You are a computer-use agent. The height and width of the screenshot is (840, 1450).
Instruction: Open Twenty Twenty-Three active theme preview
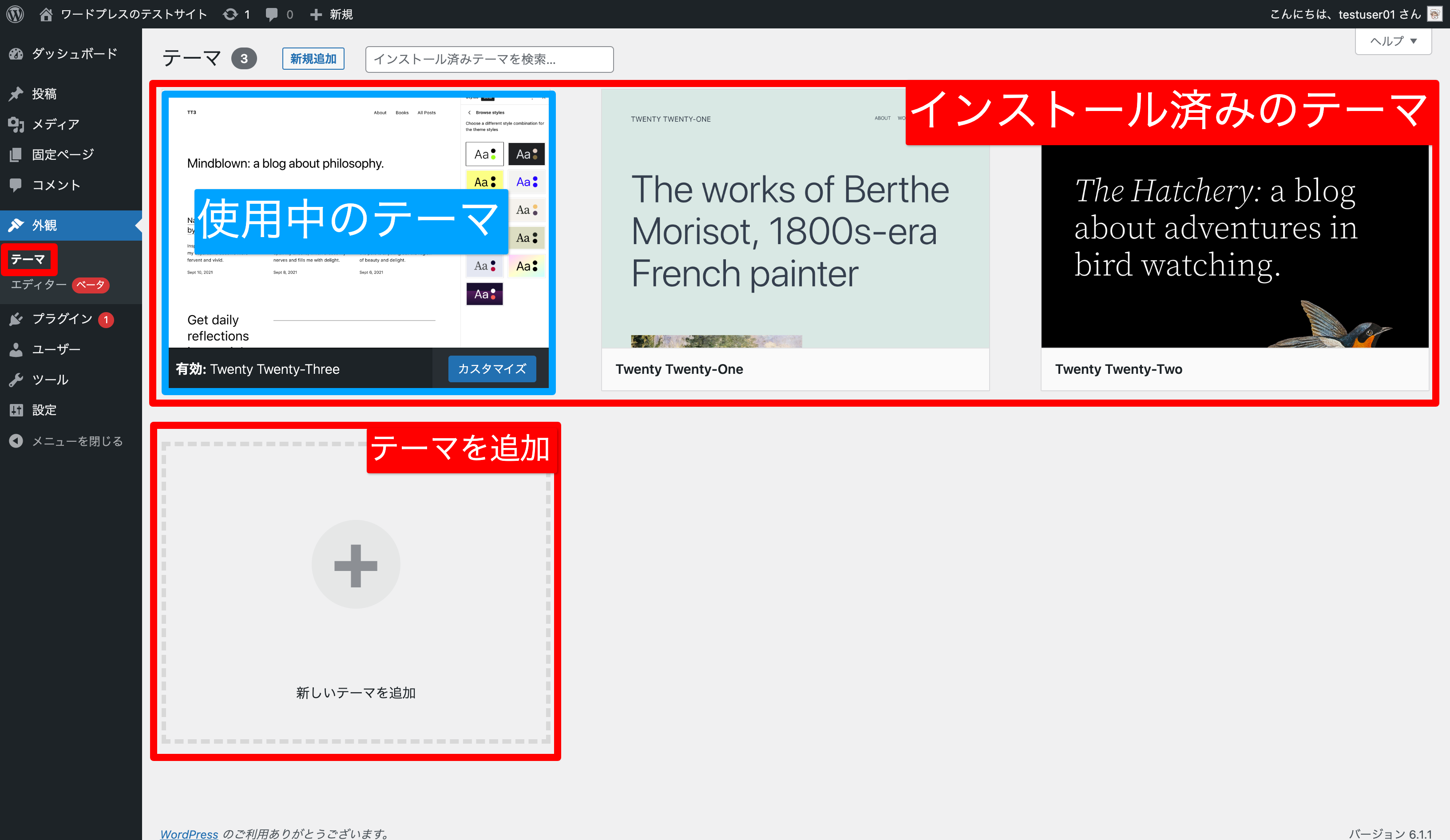(358, 223)
